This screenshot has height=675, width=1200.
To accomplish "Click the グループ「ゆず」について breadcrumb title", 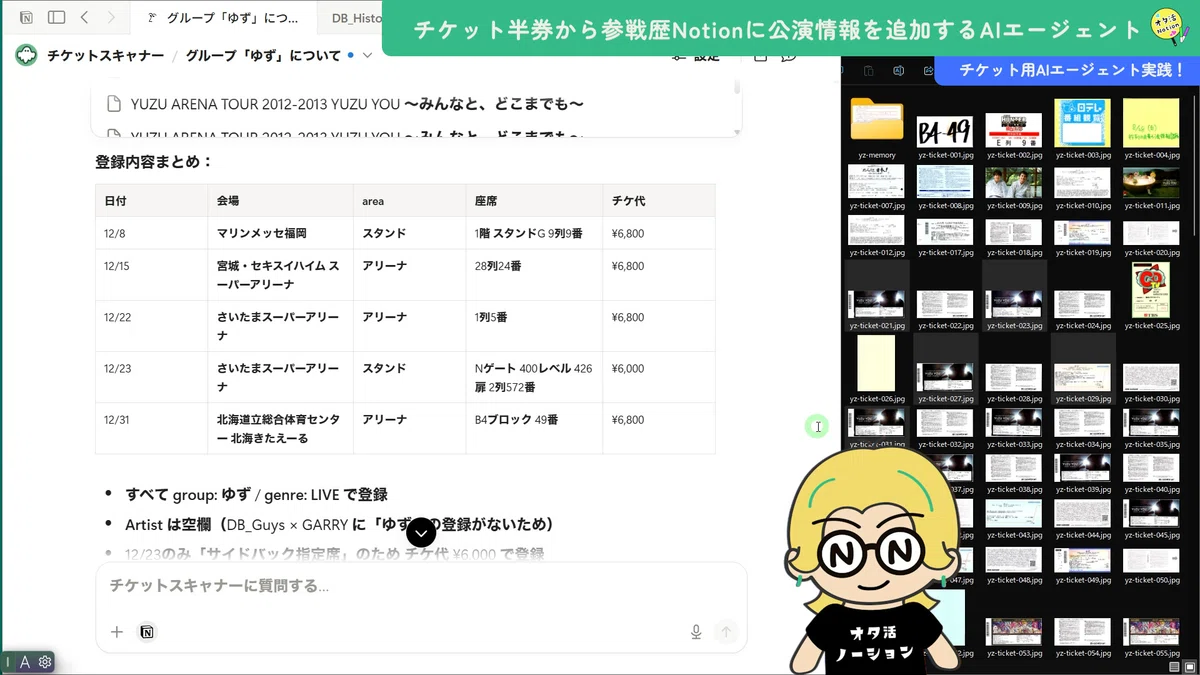I will (263, 55).
